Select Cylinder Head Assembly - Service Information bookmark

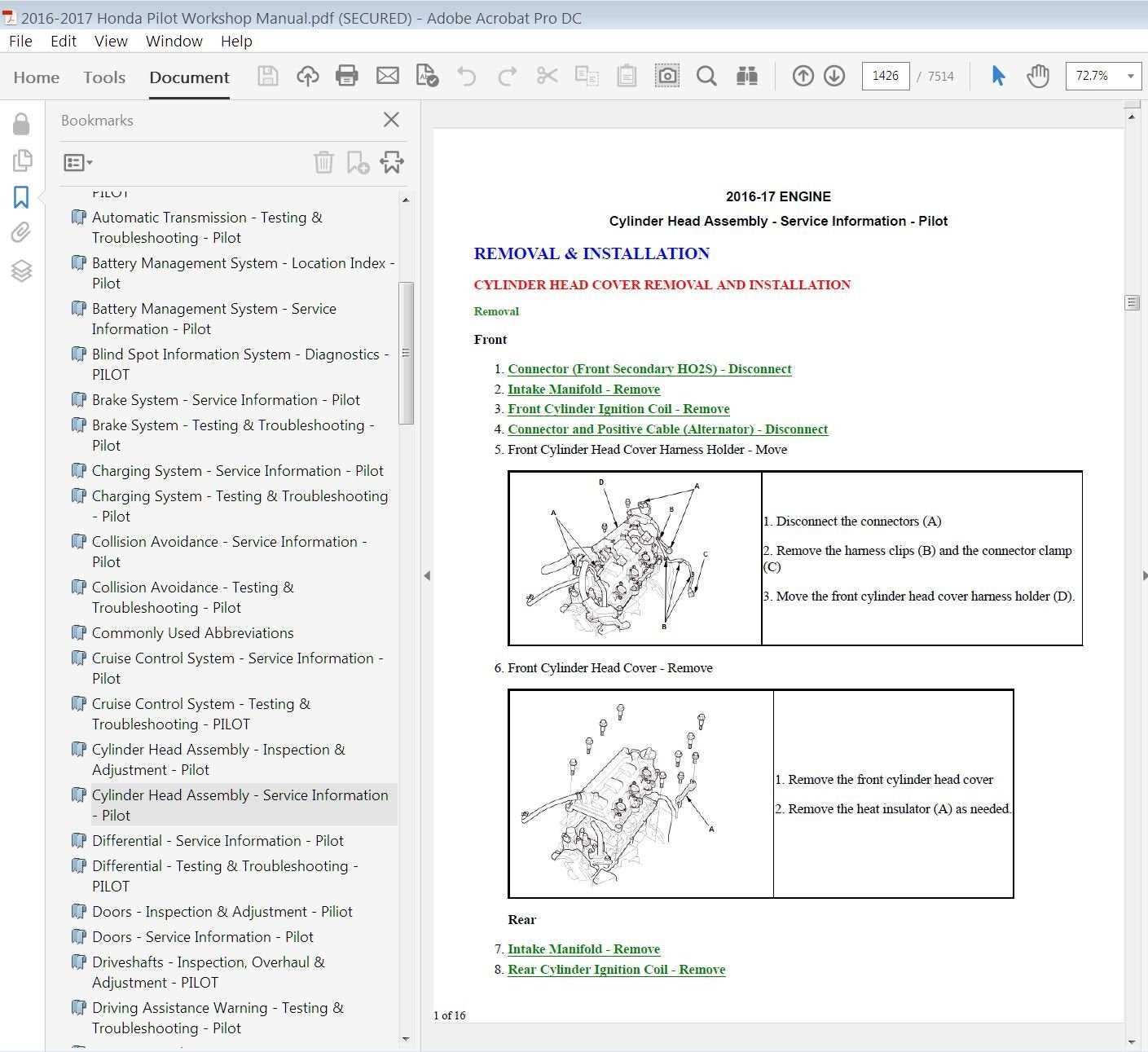(x=240, y=805)
